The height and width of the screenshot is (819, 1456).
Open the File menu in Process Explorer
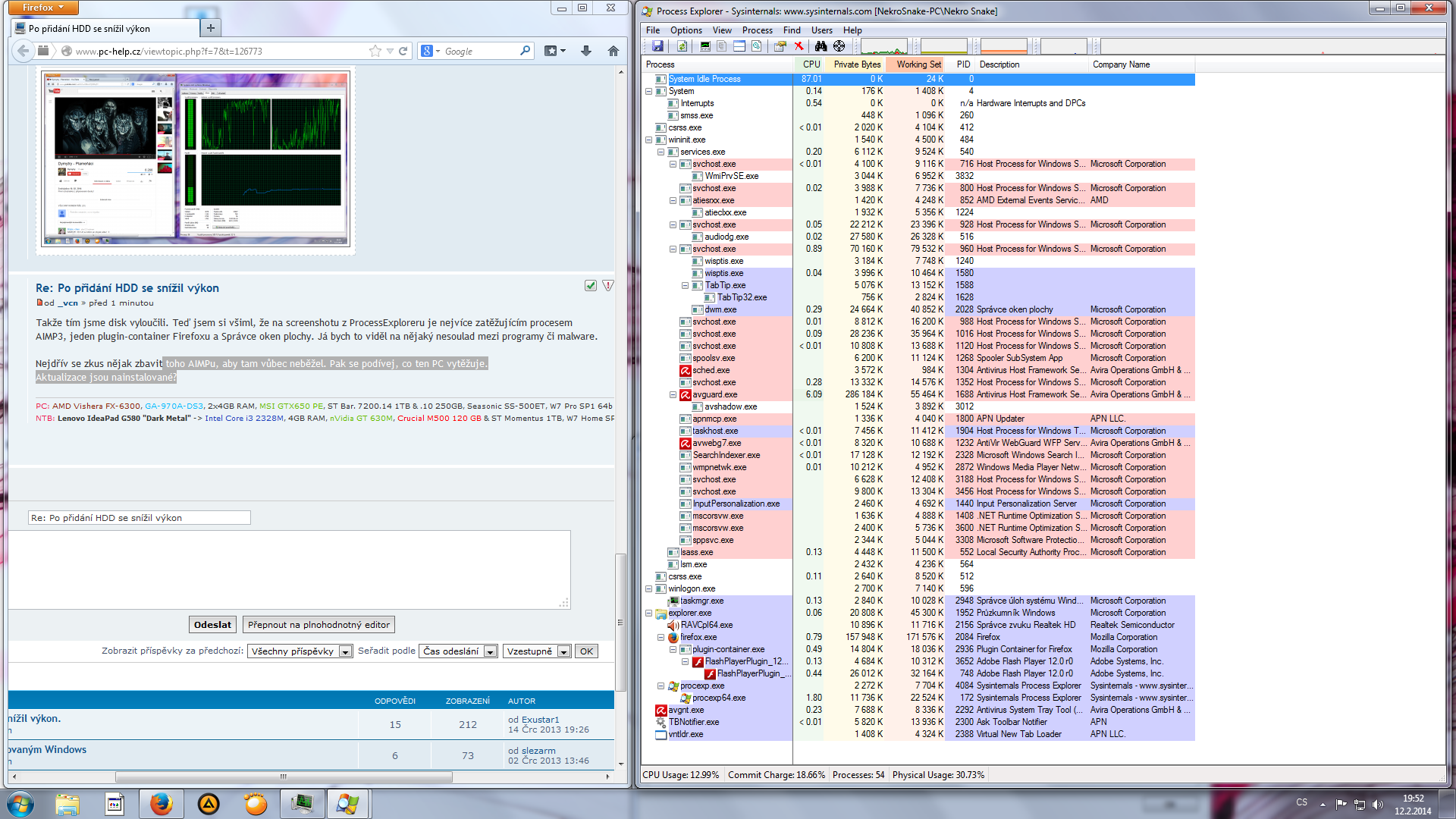pyautogui.click(x=652, y=30)
